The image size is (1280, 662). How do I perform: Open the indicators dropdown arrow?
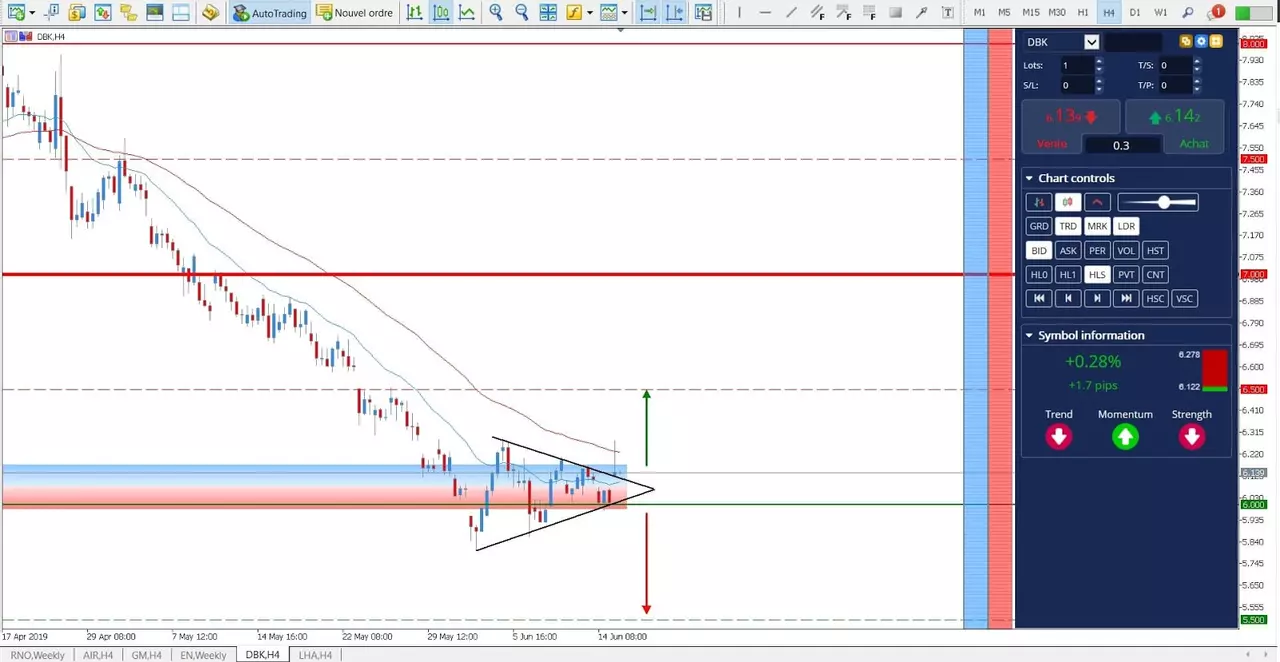[590, 13]
